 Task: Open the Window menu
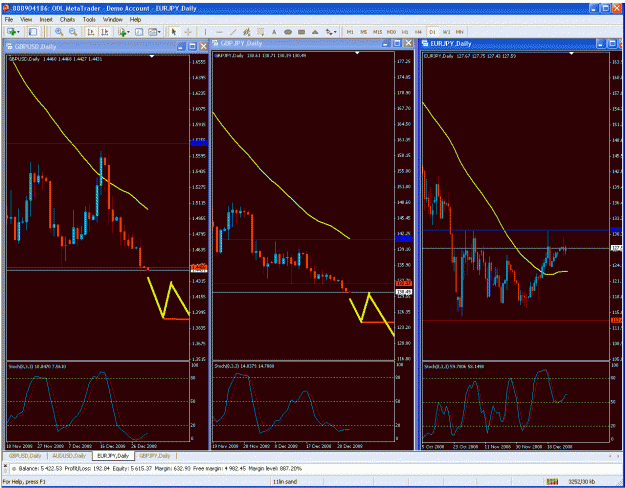click(113, 19)
